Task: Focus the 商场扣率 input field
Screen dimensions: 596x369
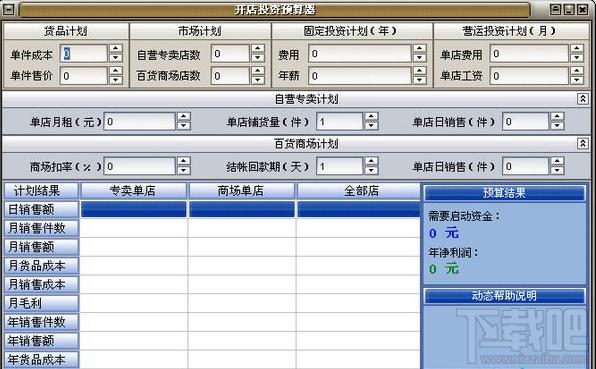Action: coord(139,166)
